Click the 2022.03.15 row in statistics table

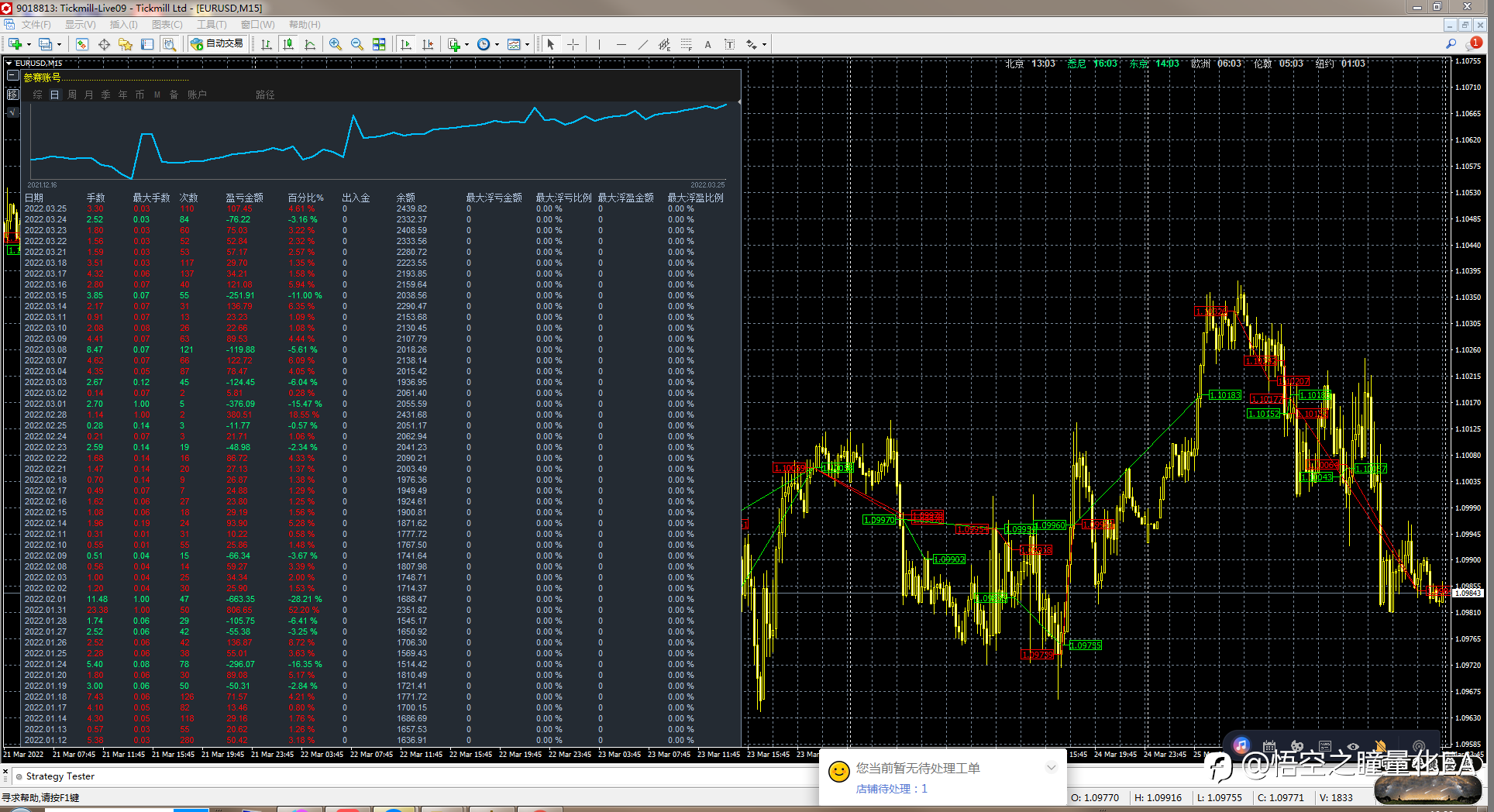point(45,295)
